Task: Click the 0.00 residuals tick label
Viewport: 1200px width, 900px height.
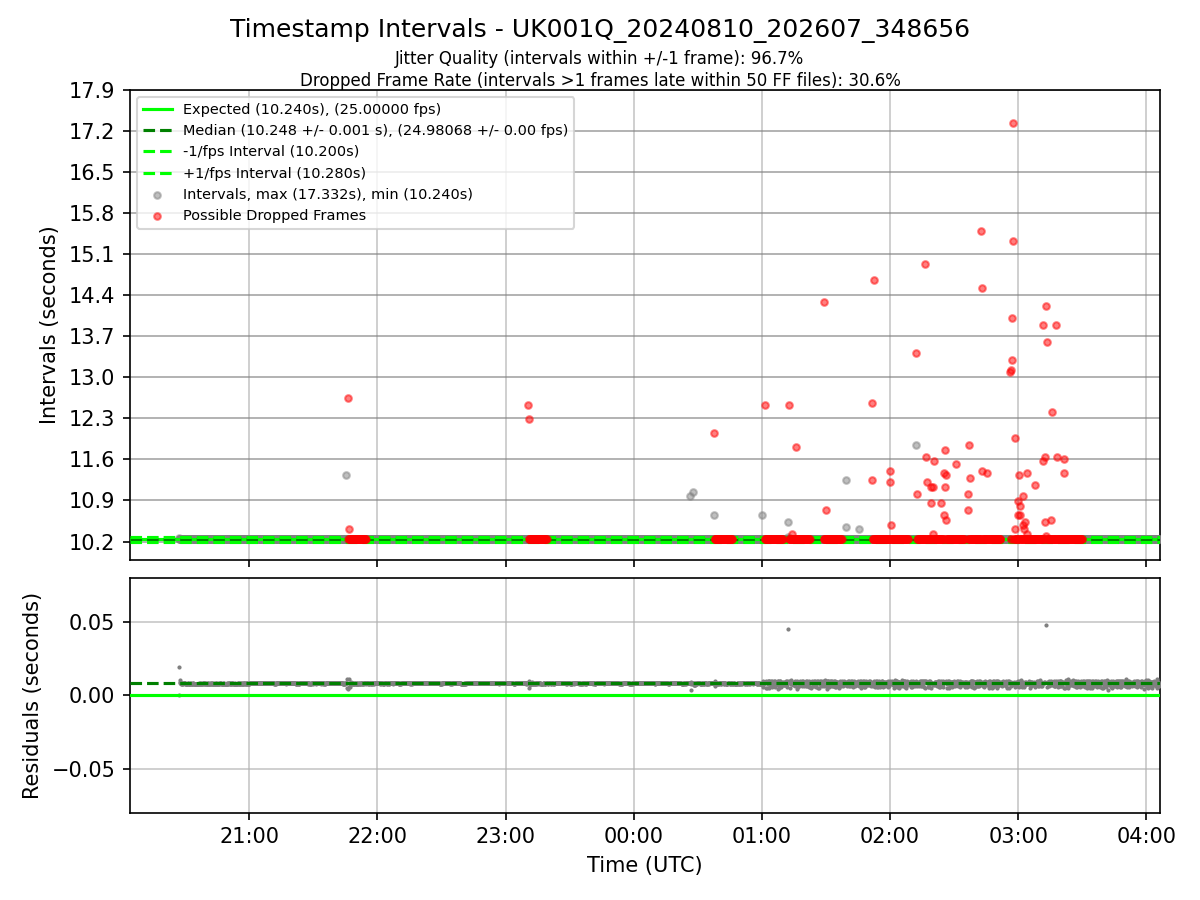Action: [95, 696]
